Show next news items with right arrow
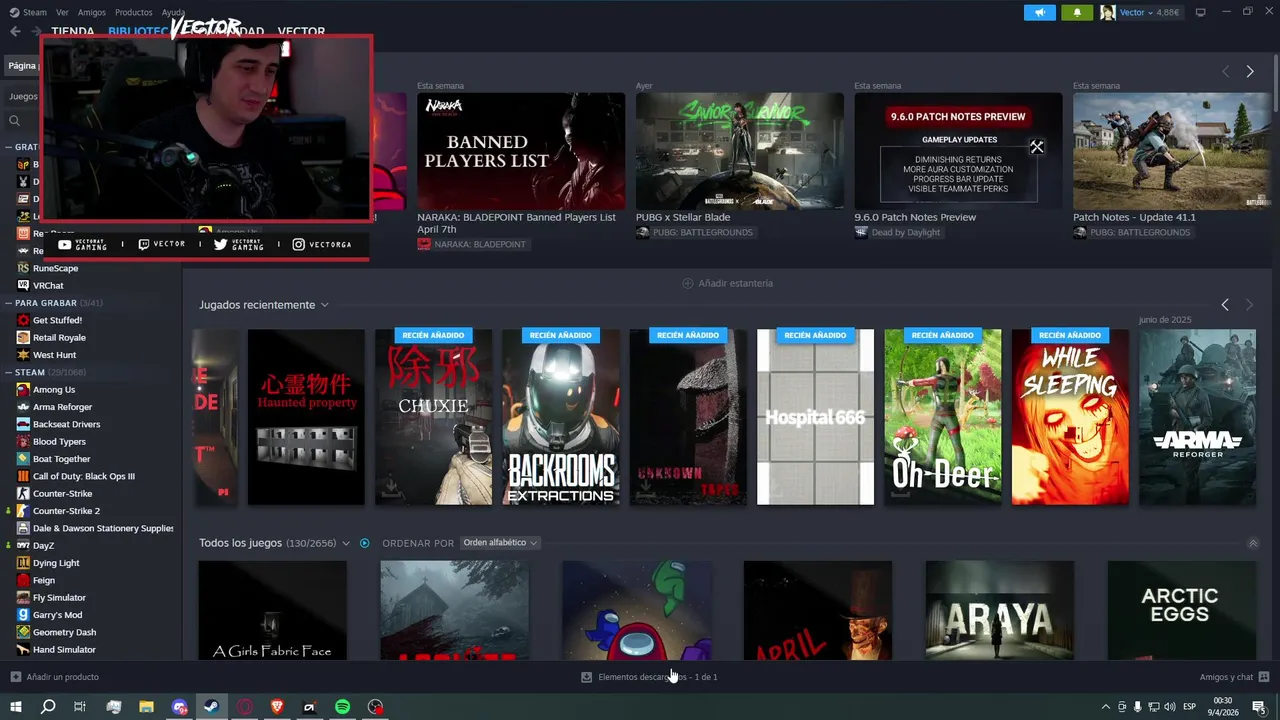 [1250, 71]
